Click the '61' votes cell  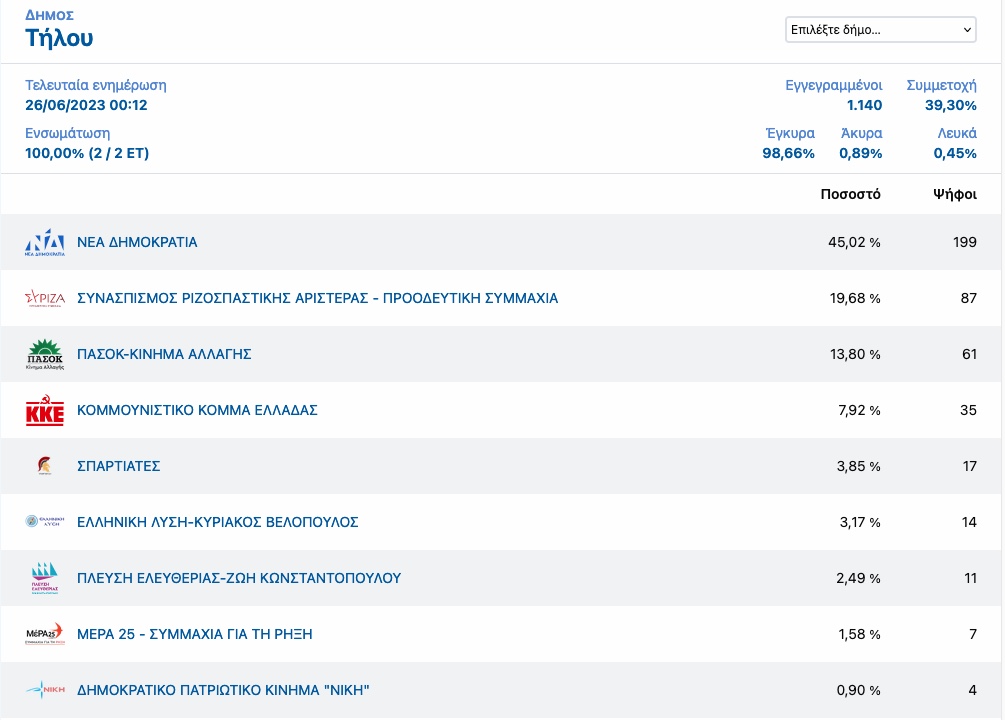[969, 354]
